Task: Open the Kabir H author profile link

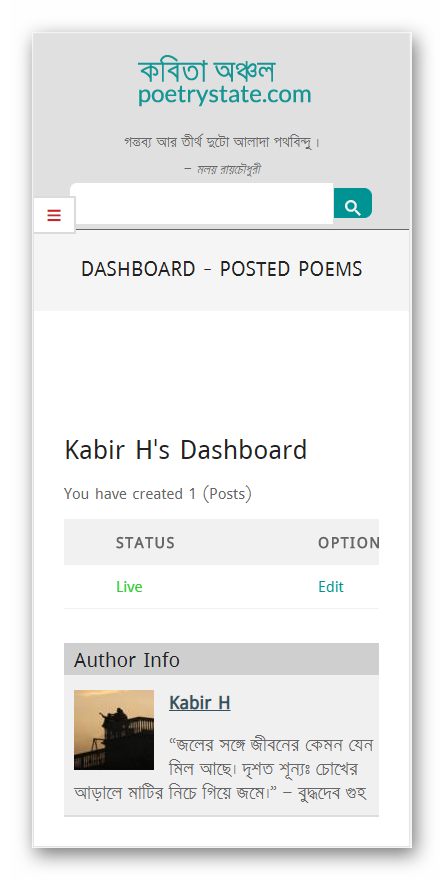Action: click(x=200, y=703)
